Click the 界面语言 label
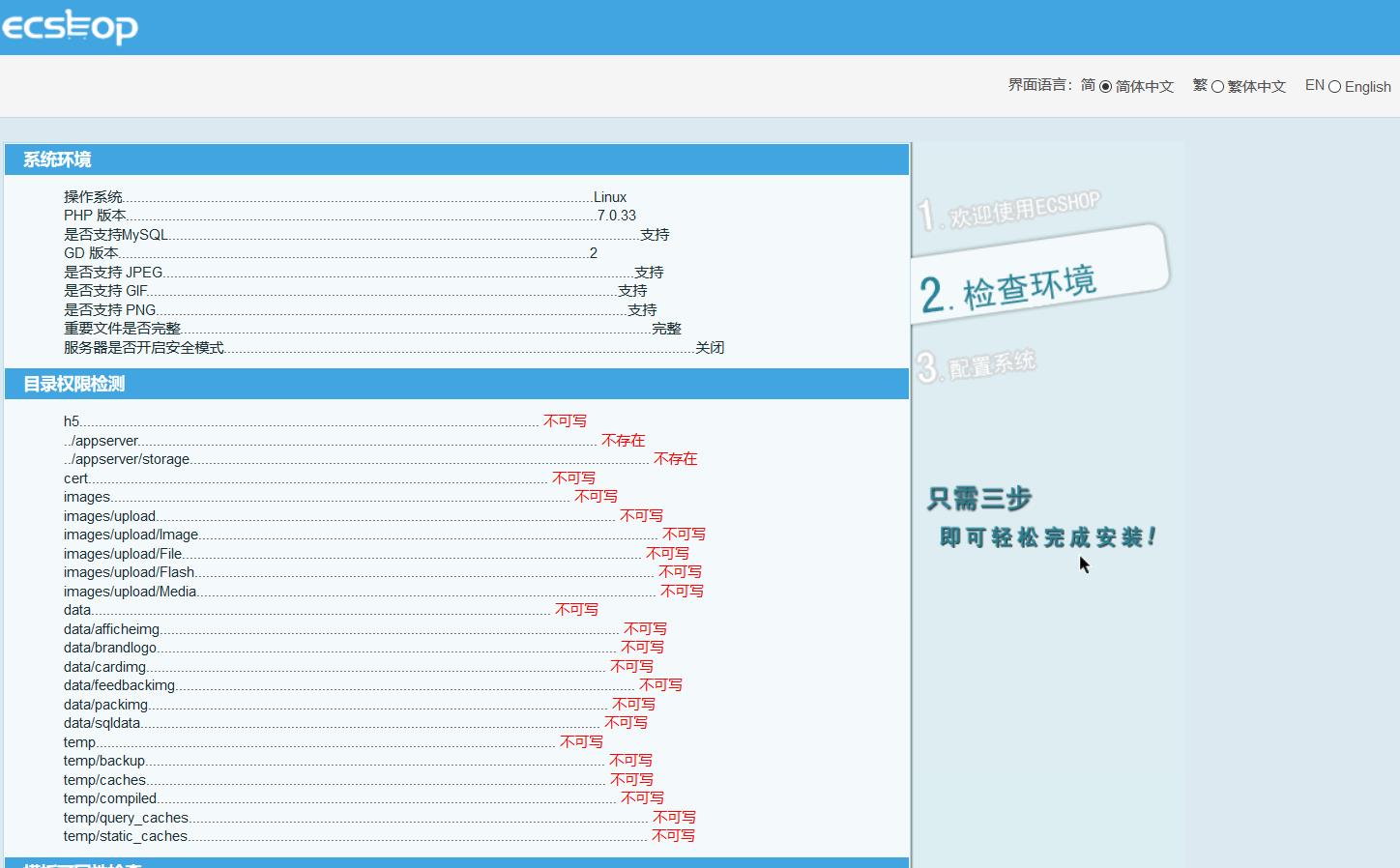The width and height of the screenshot is (1400, 868). coord(1040,85)
